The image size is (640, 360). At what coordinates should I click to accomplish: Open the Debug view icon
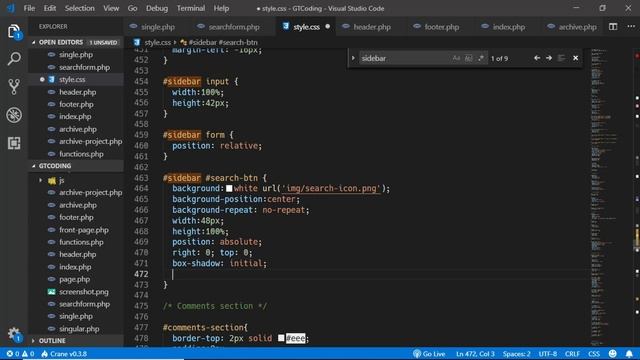[14, 115]
